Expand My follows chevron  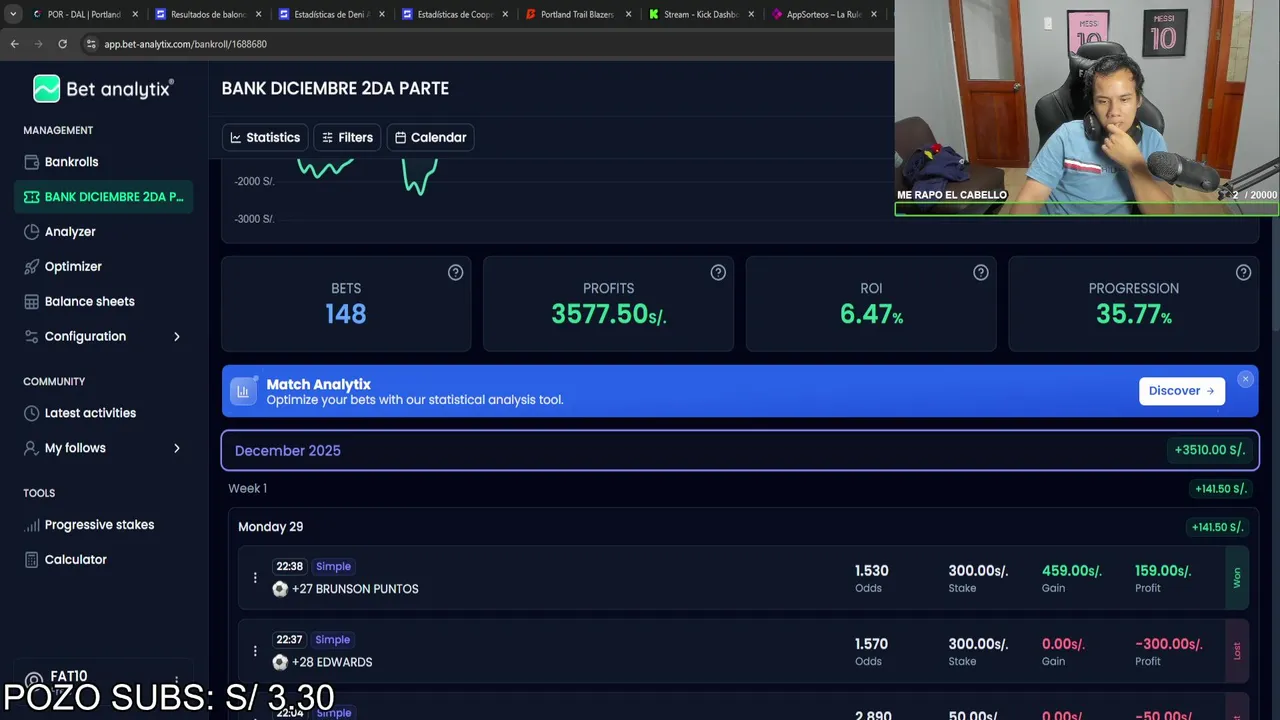tap(177, 448)
